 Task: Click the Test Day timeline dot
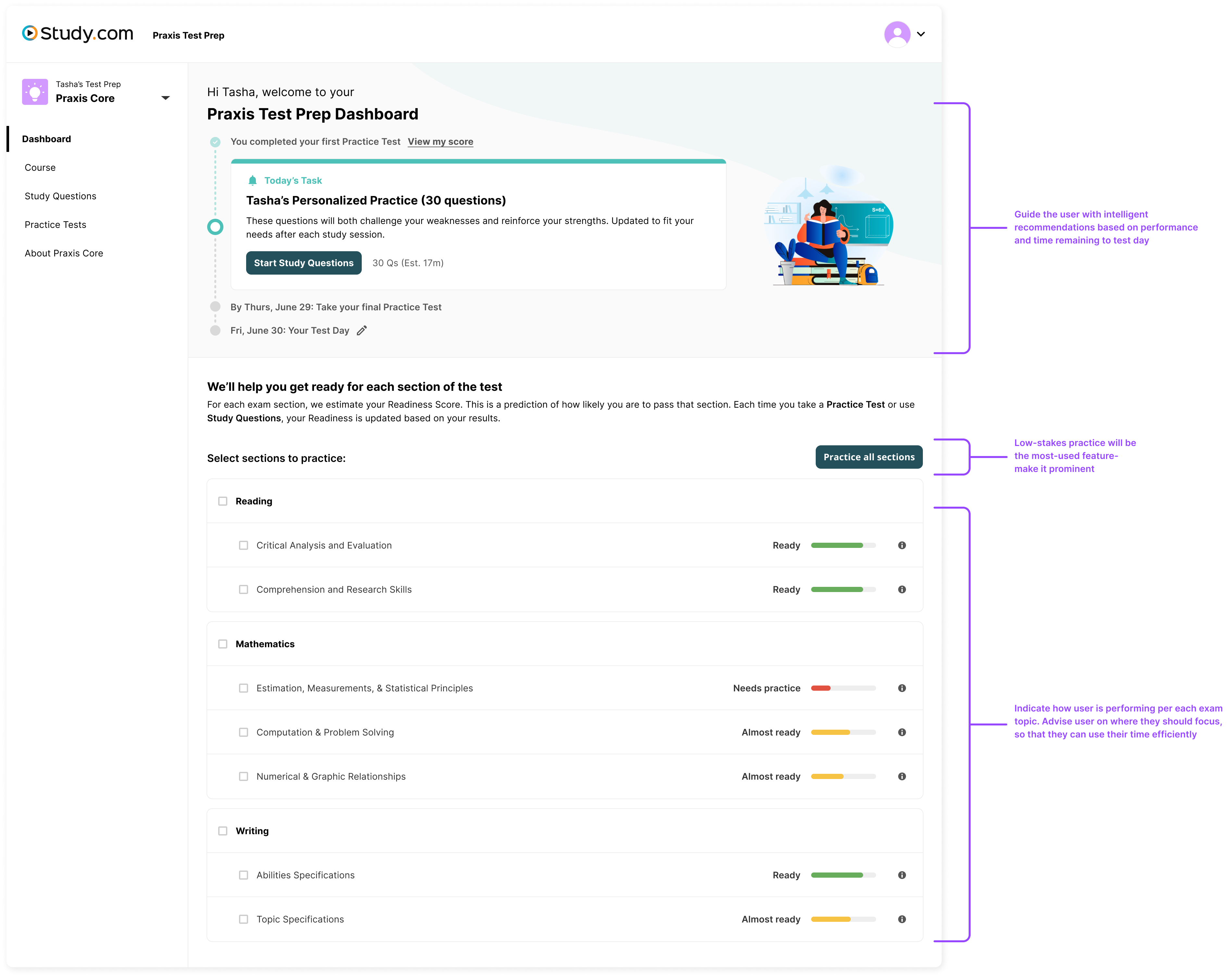pyautogui.click(x=215, y=330)
